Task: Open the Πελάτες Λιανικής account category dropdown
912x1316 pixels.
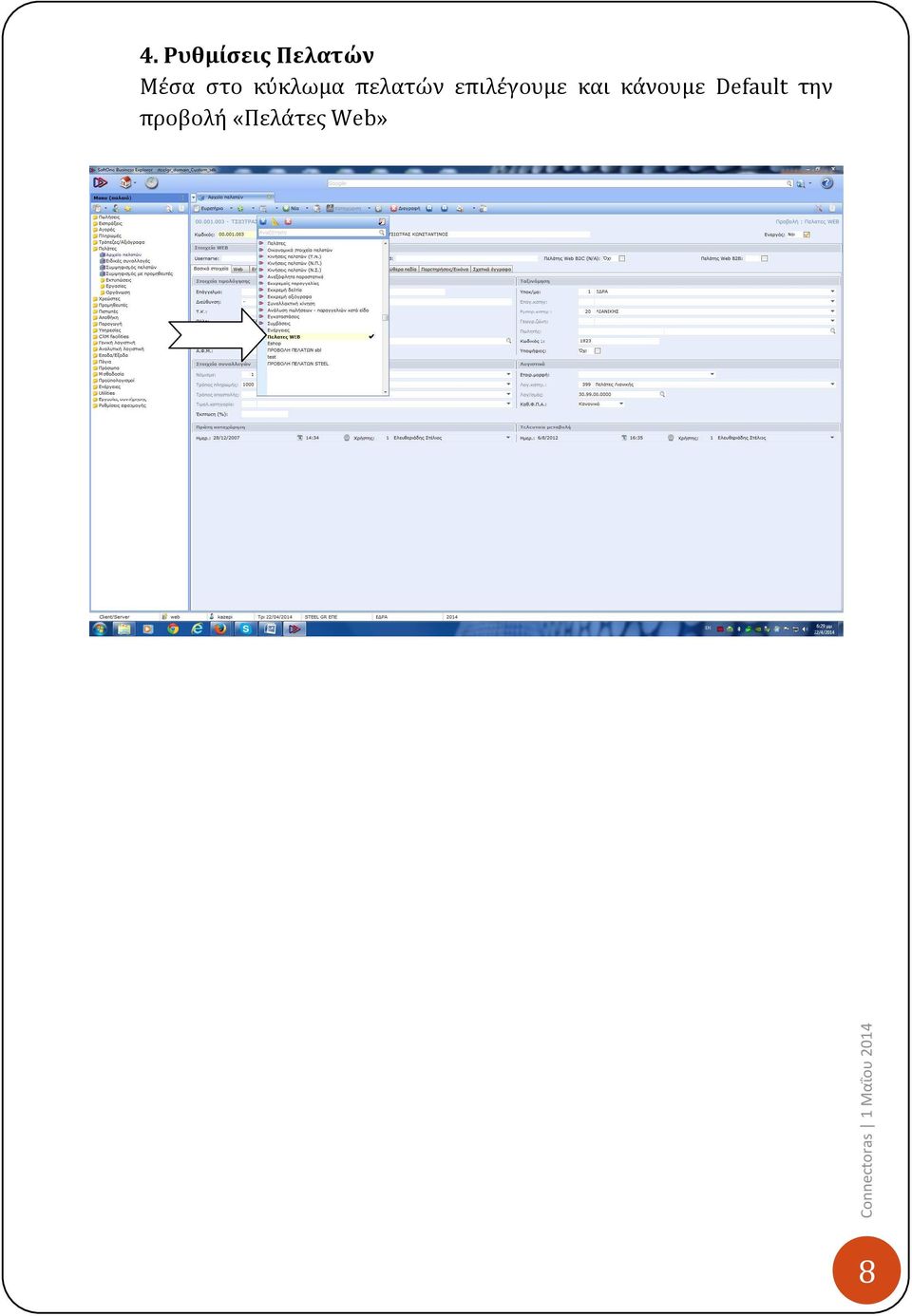Action: 833,385
